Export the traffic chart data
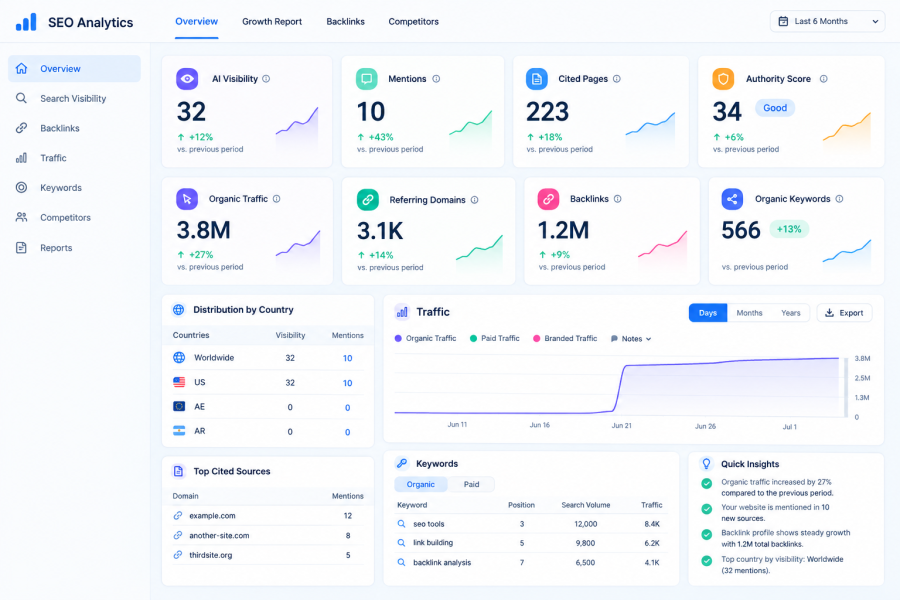Screen dimensions: 900x600 [844, 313]
